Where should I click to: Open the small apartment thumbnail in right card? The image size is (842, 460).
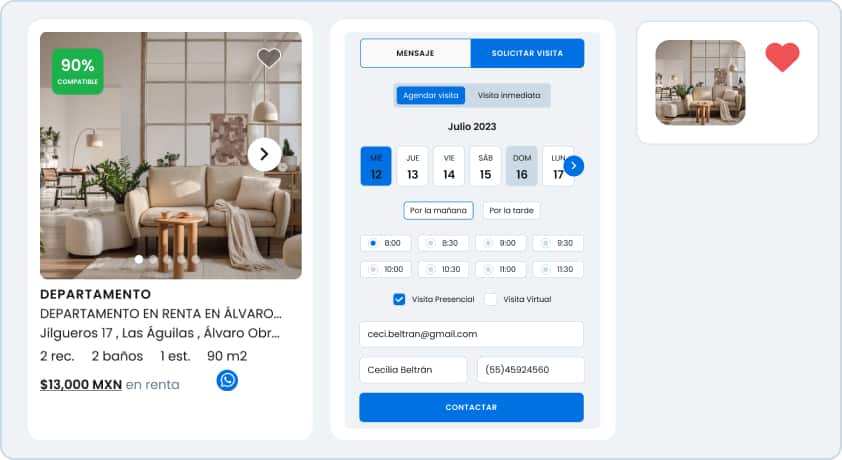point(700,83)
